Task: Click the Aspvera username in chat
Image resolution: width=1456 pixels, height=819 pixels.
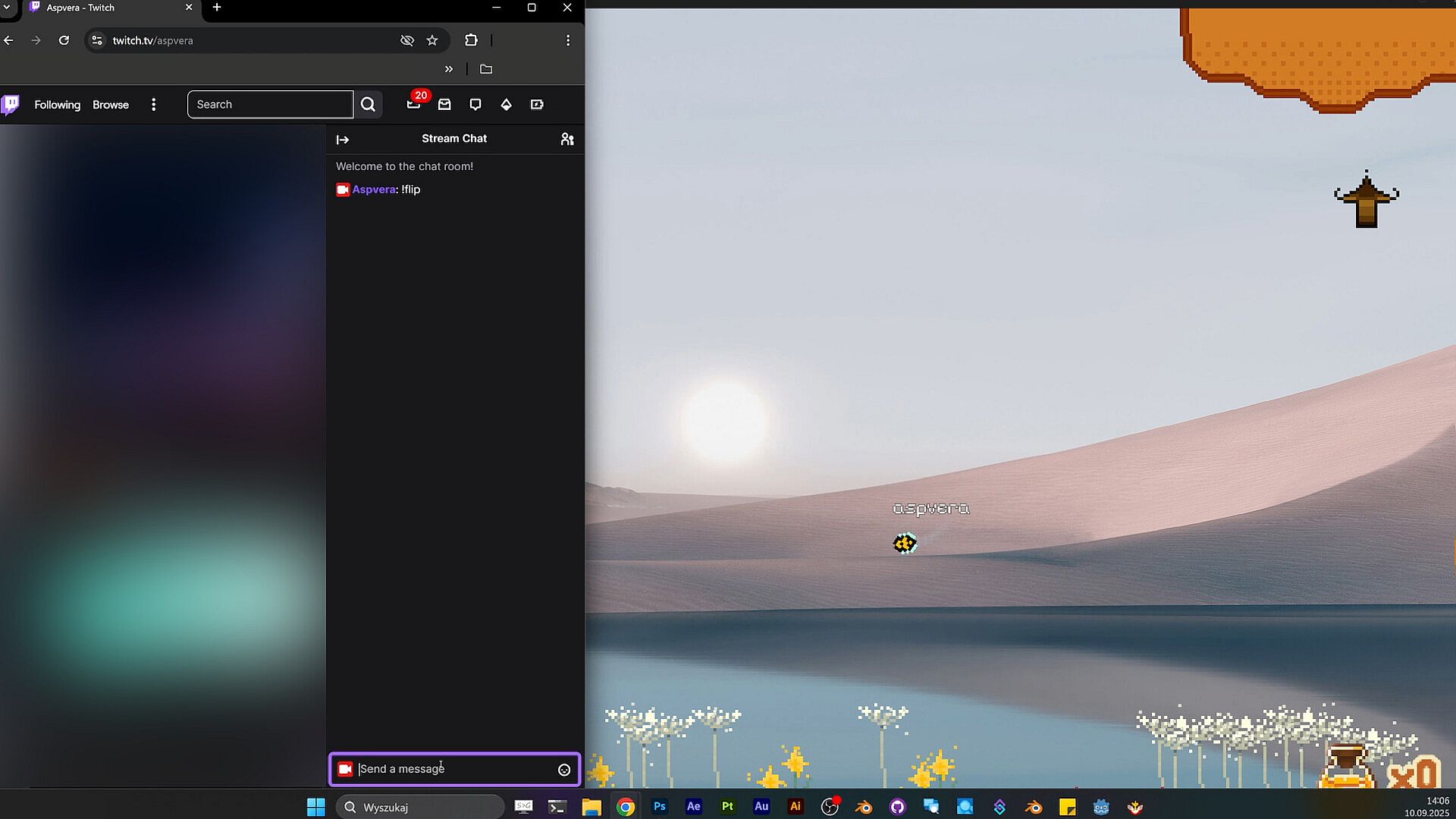Action: coord(374,190)
